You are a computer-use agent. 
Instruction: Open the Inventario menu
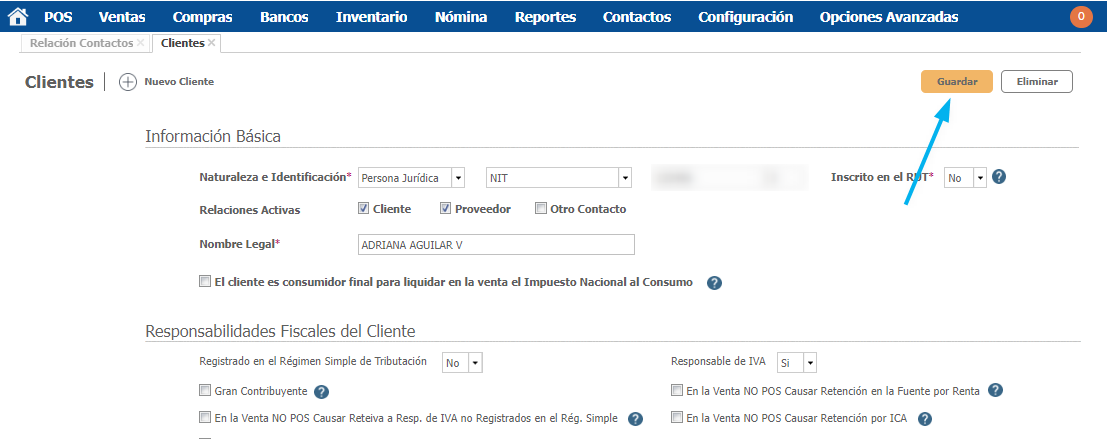click(x=371, y=17)
